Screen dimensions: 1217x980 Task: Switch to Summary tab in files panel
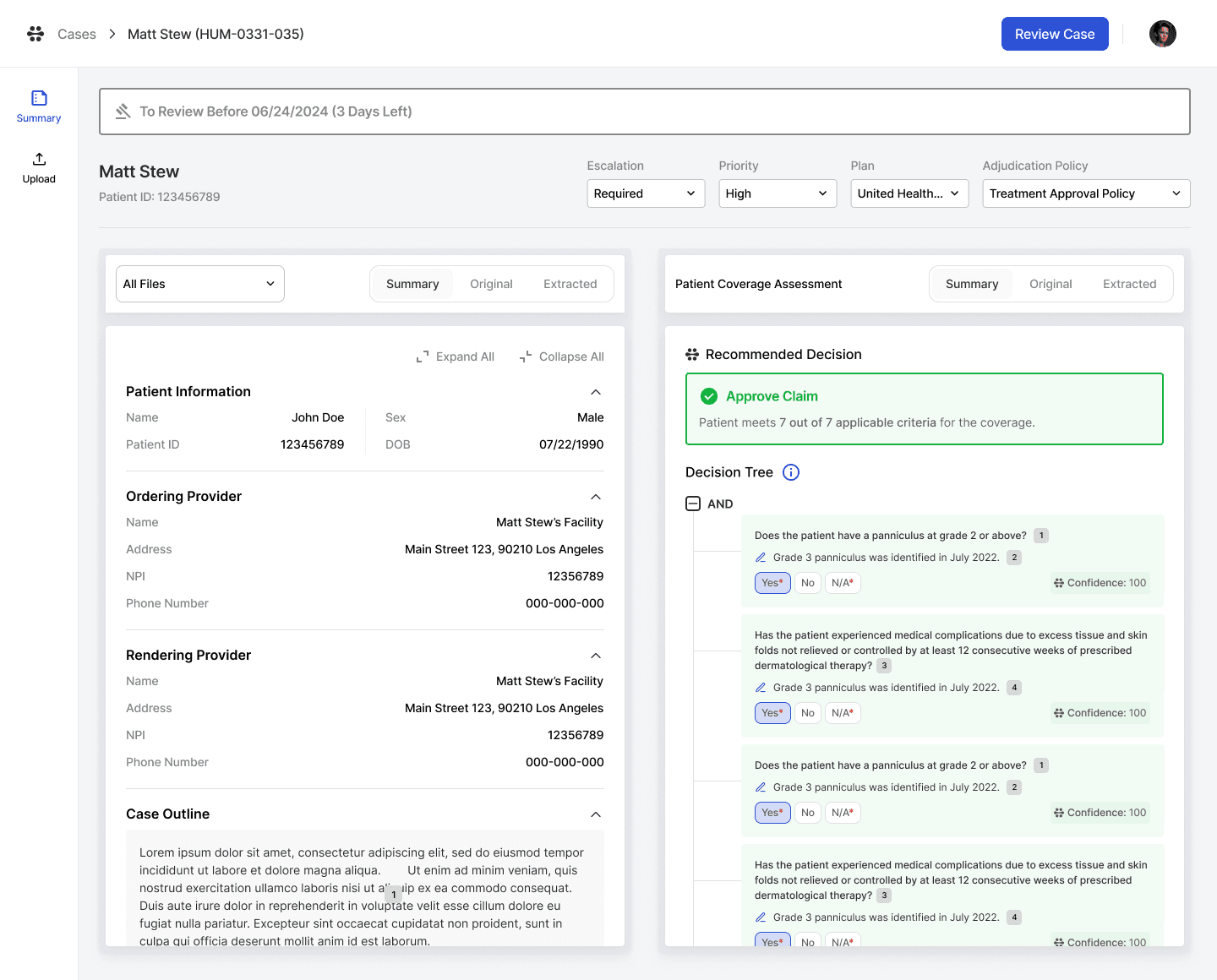(x=412, y=284)
